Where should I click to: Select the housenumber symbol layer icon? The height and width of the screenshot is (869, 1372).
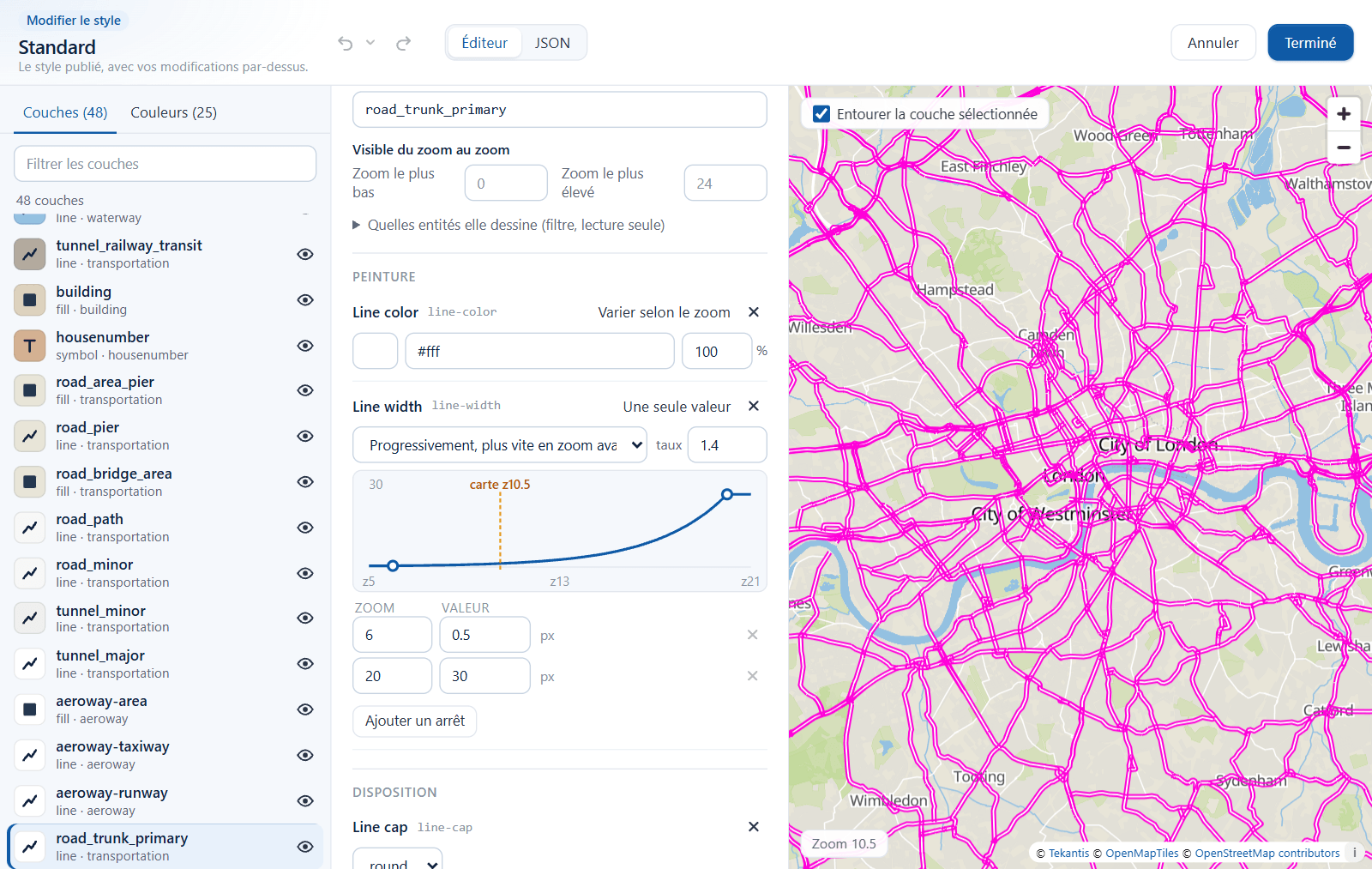click(30, 346)
